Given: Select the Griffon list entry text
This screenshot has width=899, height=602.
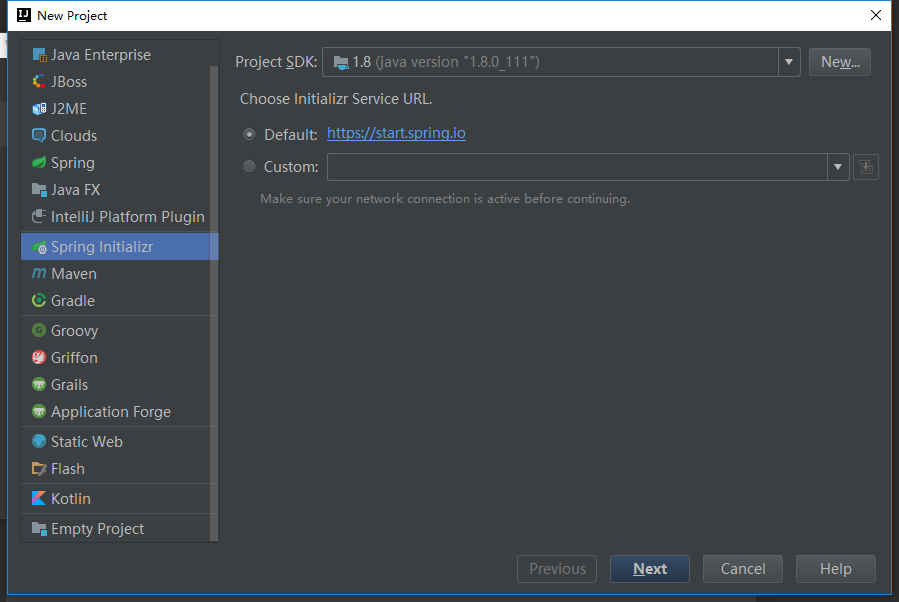Looking at the screenshot, I should coord(74,358).
